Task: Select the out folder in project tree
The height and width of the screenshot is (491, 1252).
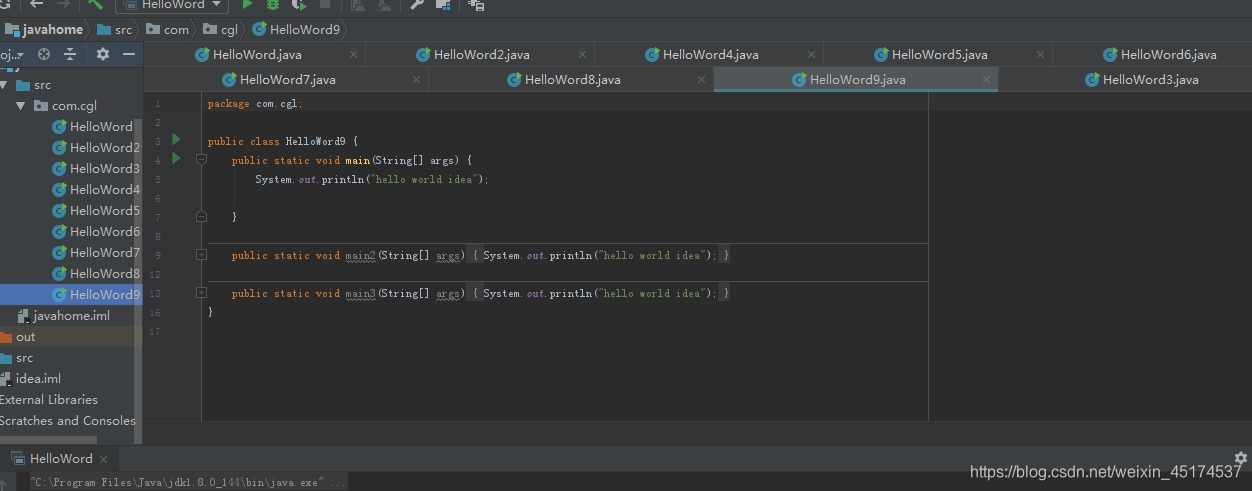Action: tap(18, 337)
